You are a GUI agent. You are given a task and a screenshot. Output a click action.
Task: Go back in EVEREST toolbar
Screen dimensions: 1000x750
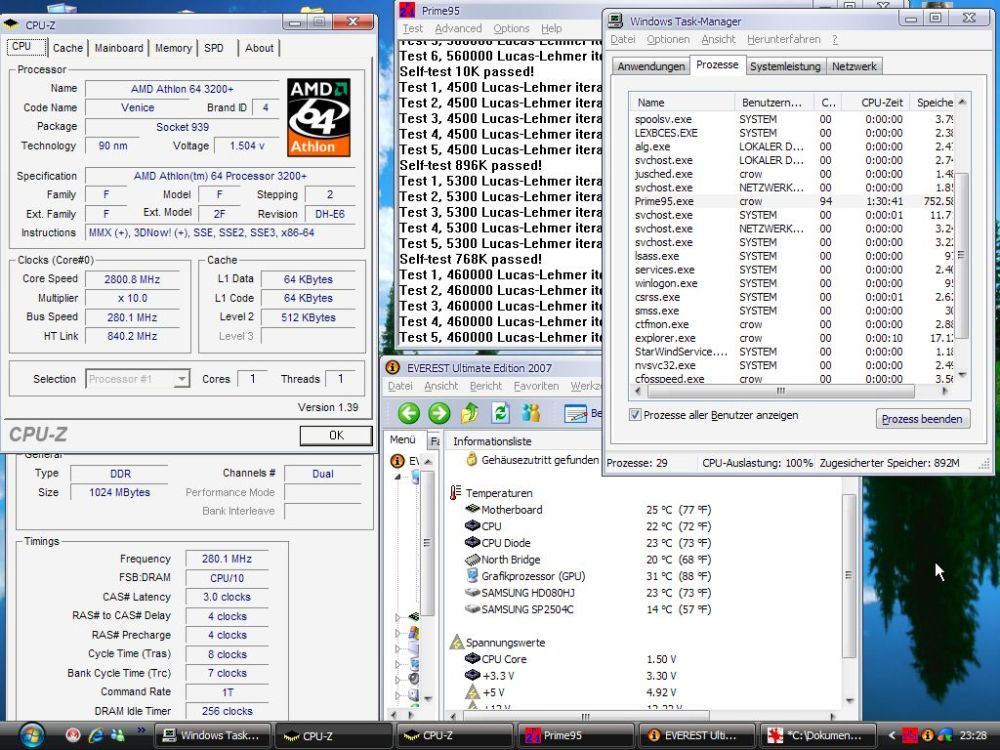tap(409, 413)
